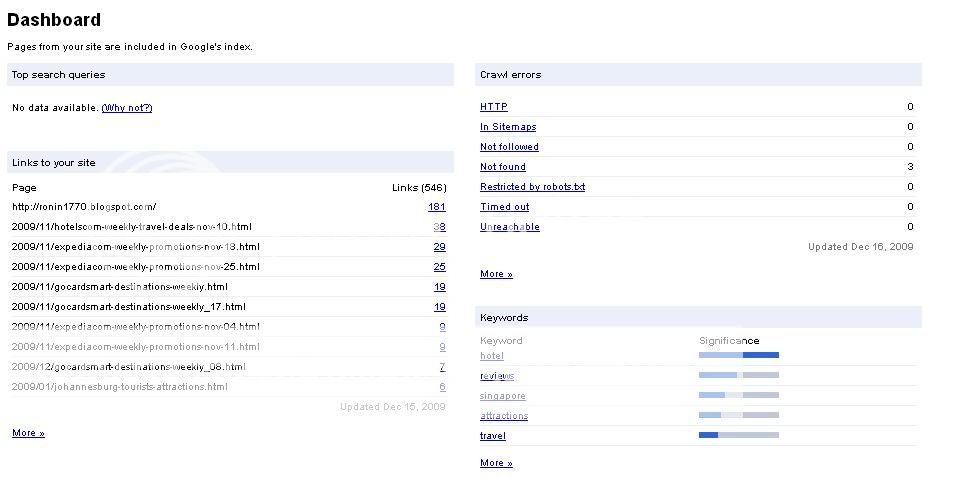This screenshot has width=979, height=495.
Task: Open the 38 links count for hotelscom page
Action: (x=439, y=227)
